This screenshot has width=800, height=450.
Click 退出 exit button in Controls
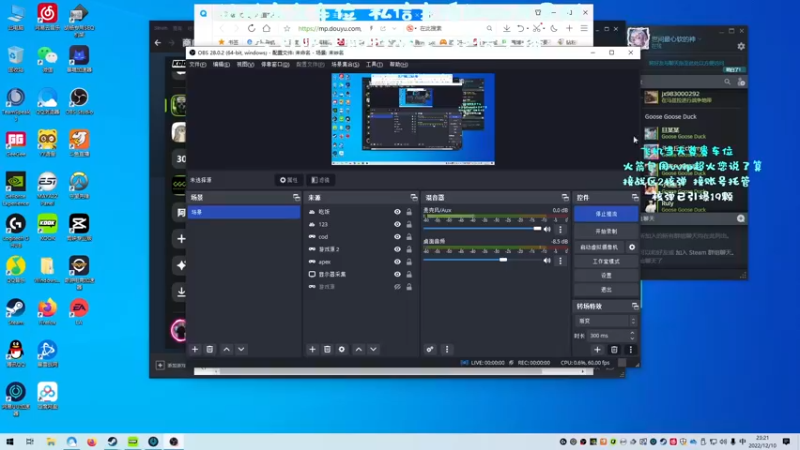coord(606,290)
